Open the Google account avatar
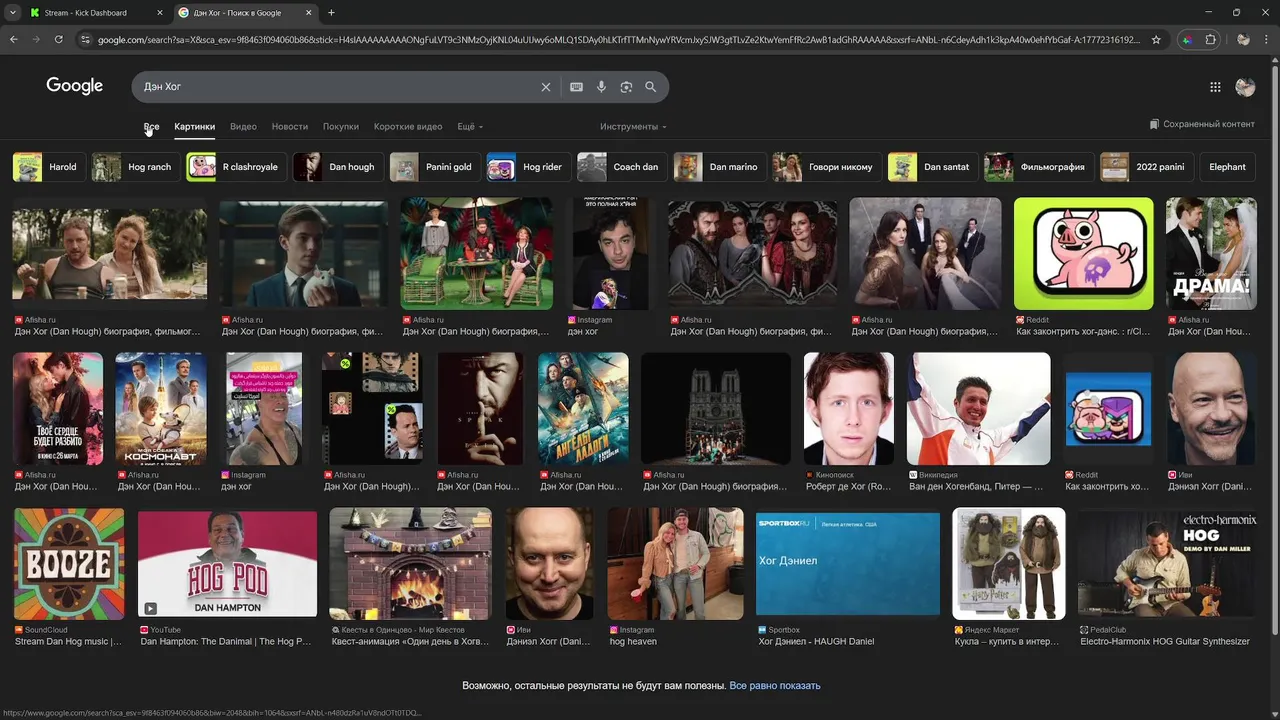This screenshot has width=1280, height=720. pyautogui.click(x=1245, y=87)
